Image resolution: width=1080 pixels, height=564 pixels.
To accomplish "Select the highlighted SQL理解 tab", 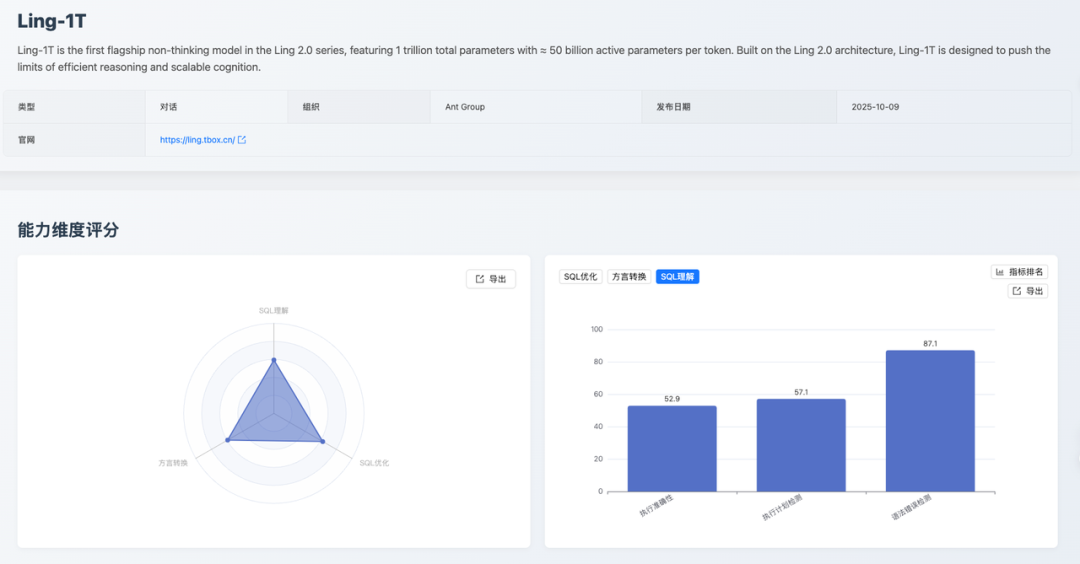I will tap(678, 277).
